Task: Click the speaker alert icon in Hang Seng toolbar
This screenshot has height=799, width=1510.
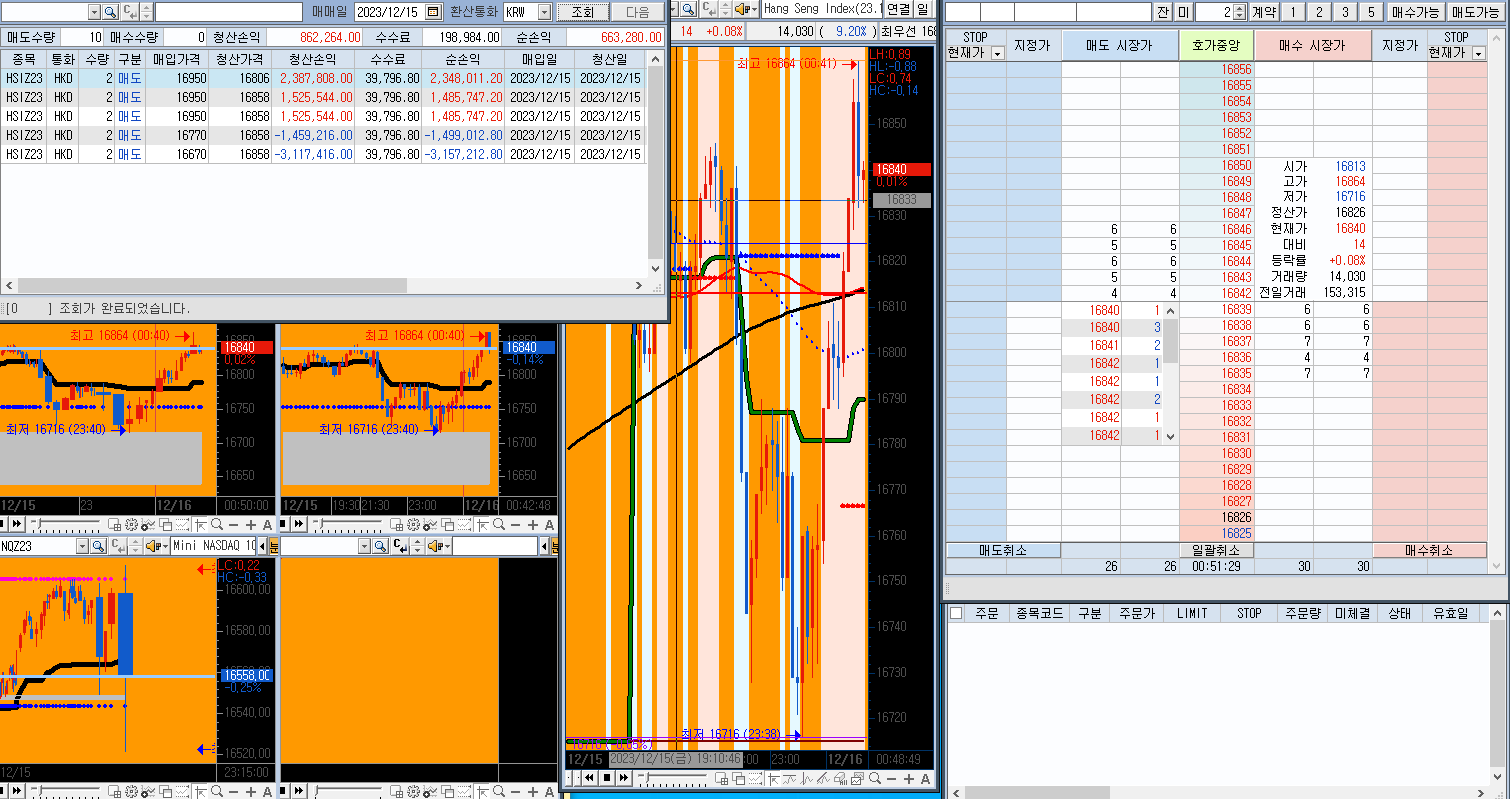Action: pyautogui.click(x=742, y=9)
